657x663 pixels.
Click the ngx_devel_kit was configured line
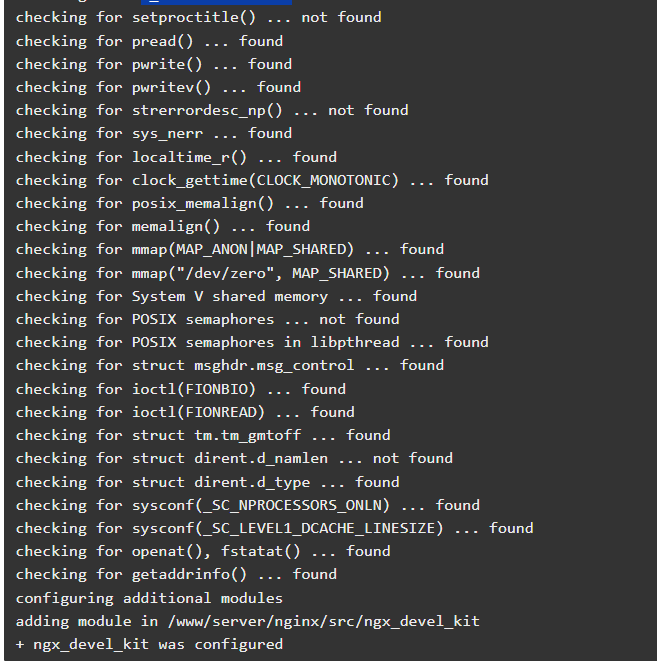click(x=149, y=644)
